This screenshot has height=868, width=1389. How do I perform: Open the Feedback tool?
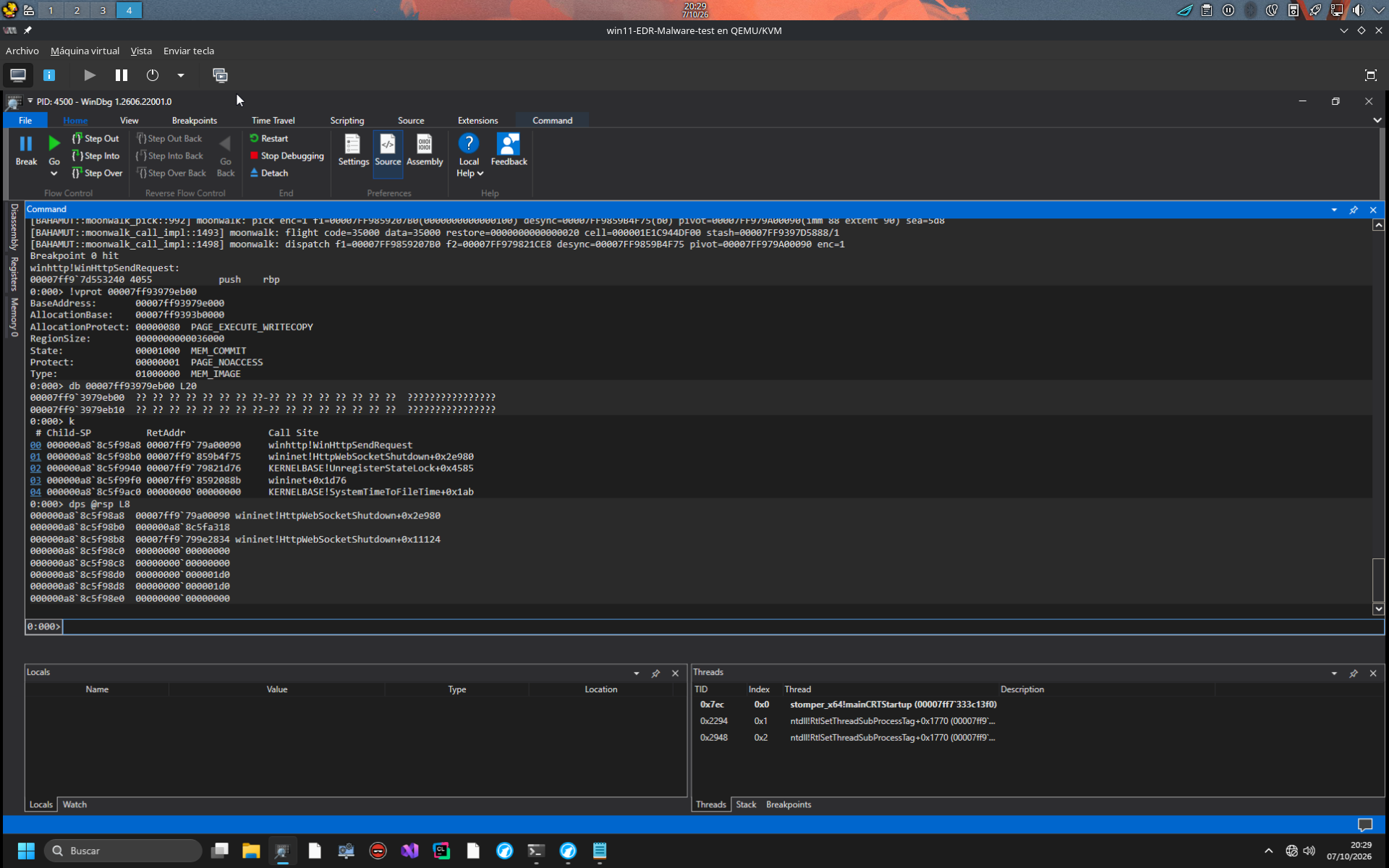click(x=509, y=150)
